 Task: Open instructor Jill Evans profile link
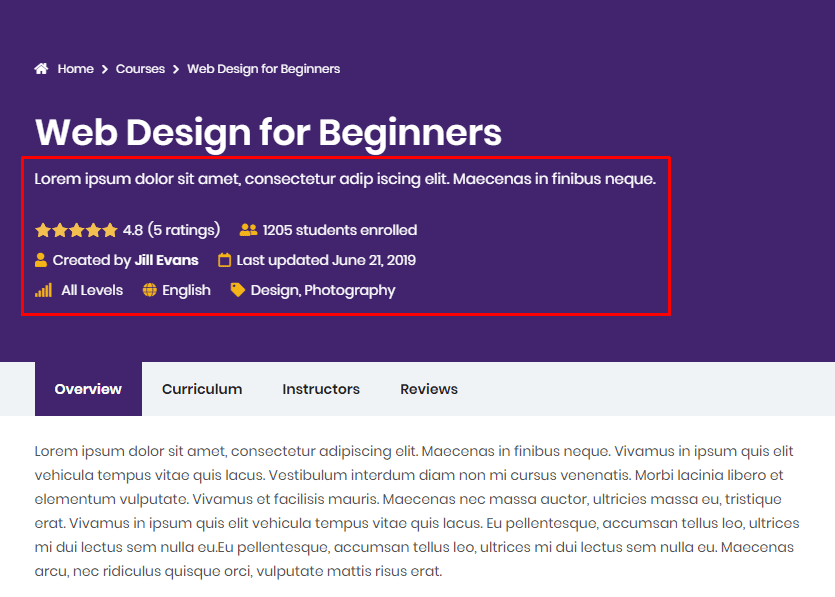coord(166,260)
